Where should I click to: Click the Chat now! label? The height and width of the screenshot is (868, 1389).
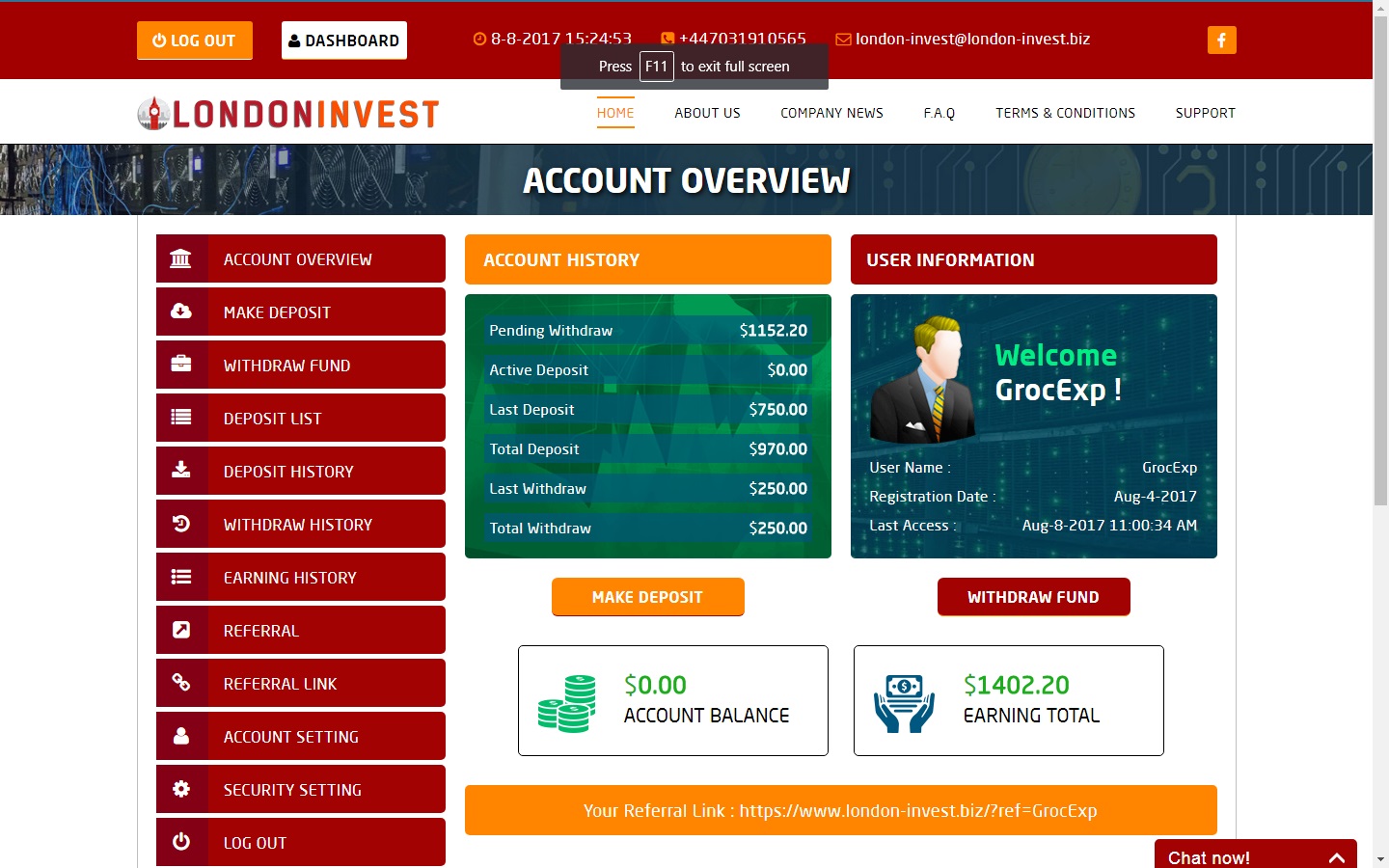click(x=1209, y=857)
